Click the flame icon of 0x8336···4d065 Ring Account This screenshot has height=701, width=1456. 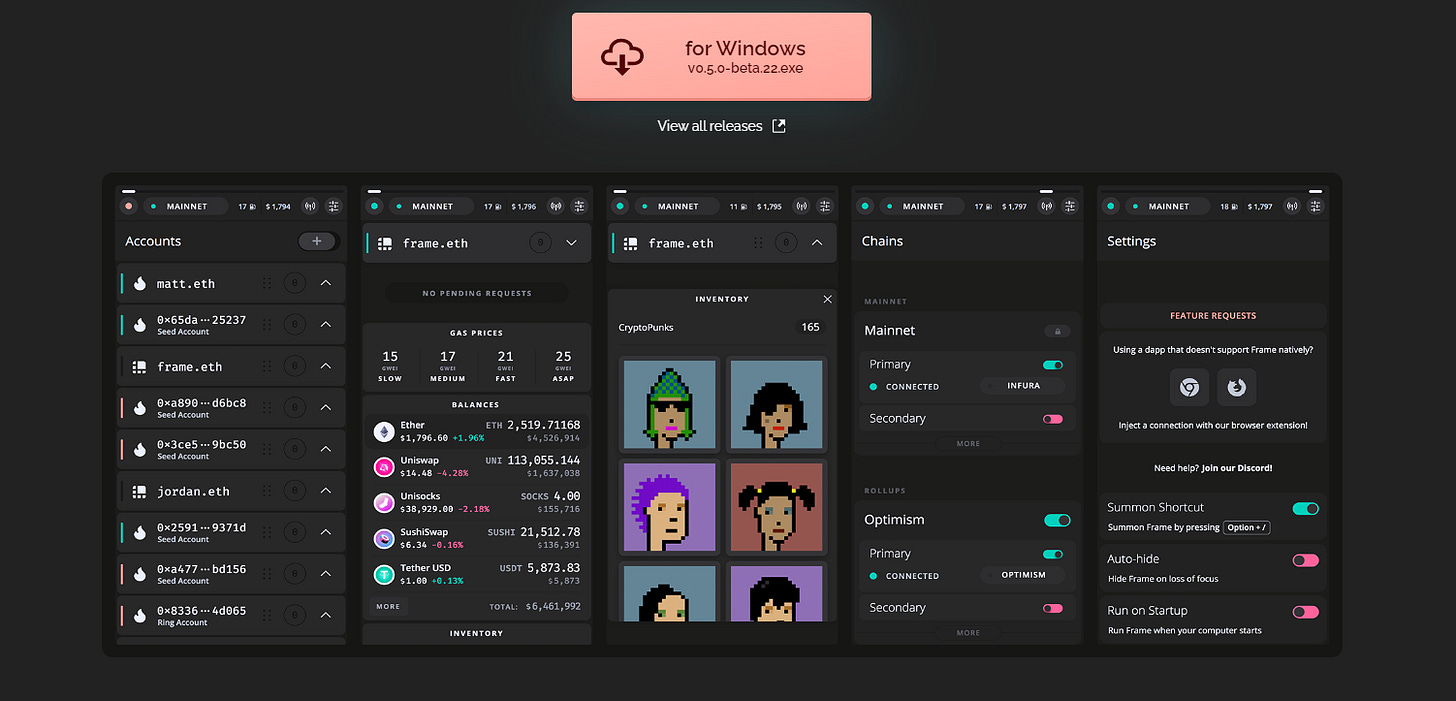(140, 615)
